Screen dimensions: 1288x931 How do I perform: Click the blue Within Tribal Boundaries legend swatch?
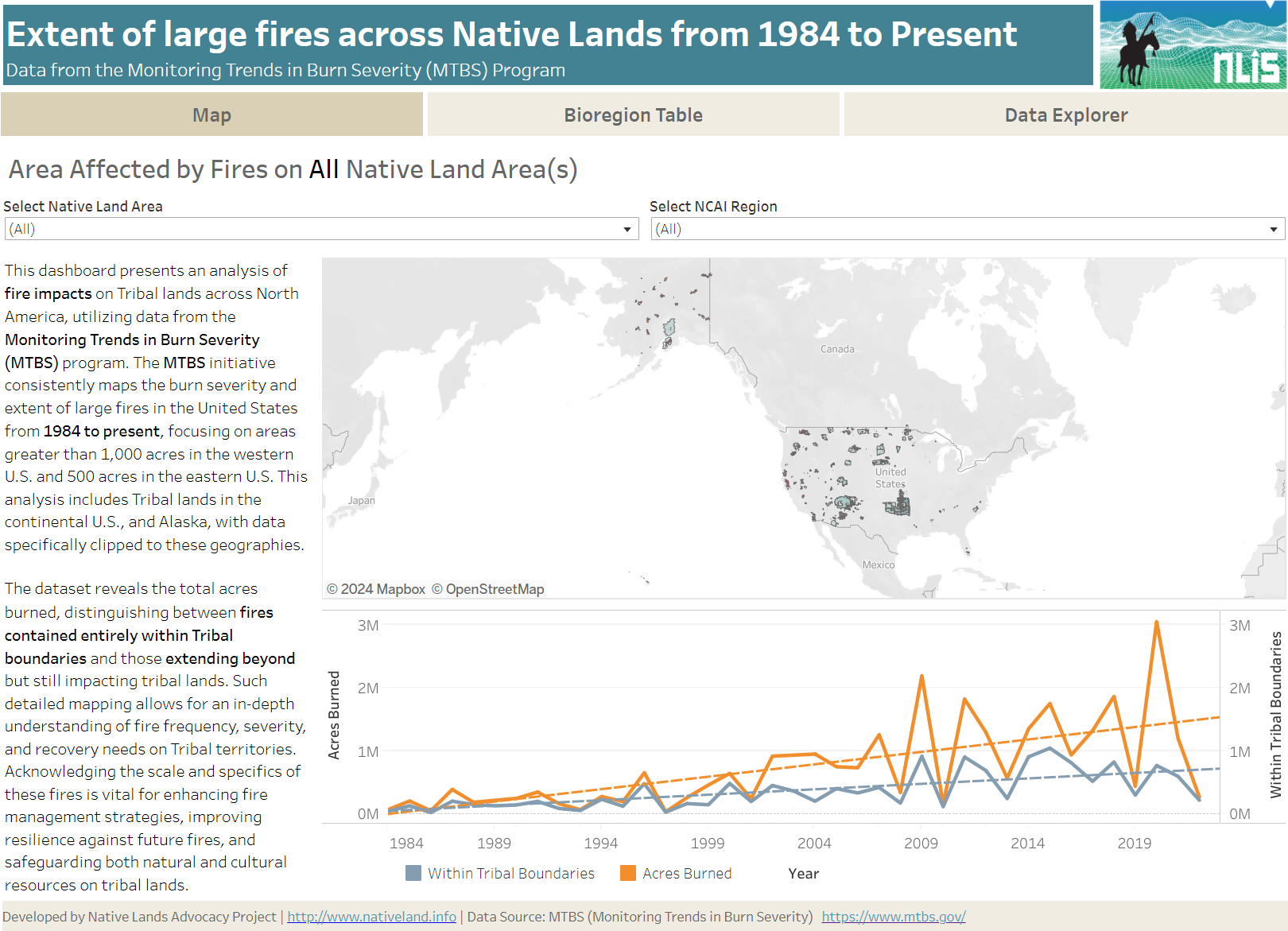pos(413,872)
